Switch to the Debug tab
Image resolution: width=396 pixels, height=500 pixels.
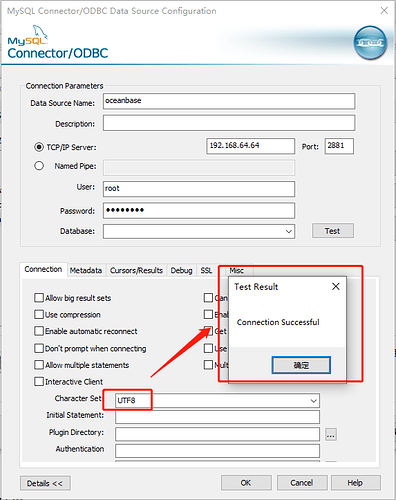pos(181,270)
